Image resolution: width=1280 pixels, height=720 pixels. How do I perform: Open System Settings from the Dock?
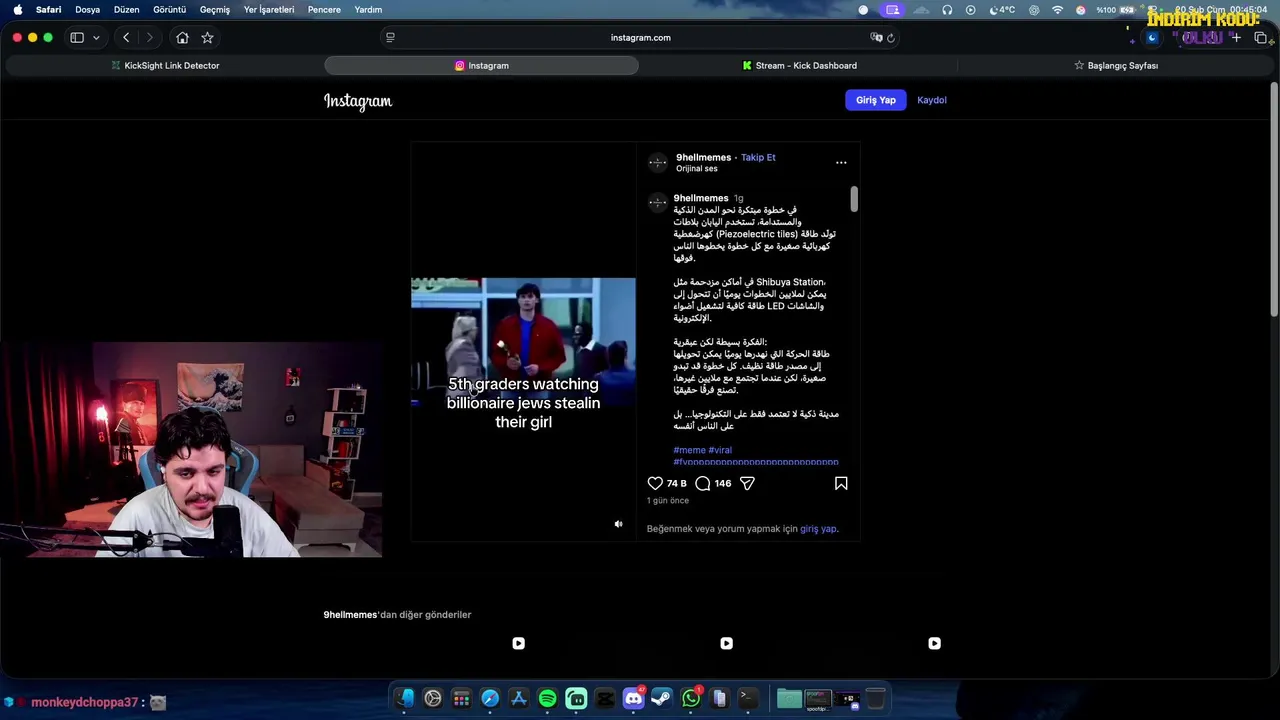tap(433, 699)
